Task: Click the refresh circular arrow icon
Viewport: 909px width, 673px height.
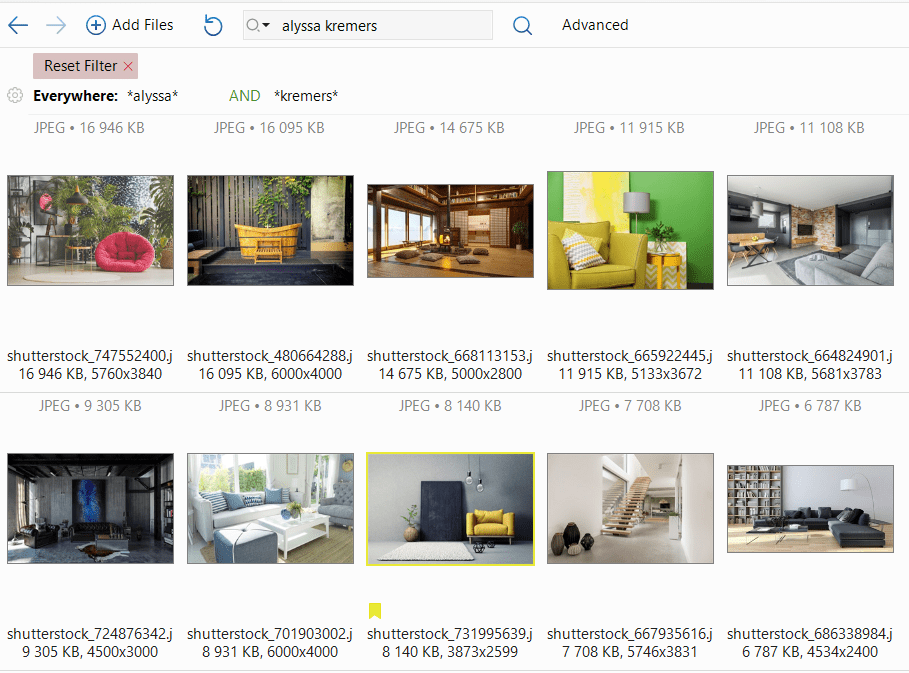Action: pyautogui.click(x=213, y=26)
